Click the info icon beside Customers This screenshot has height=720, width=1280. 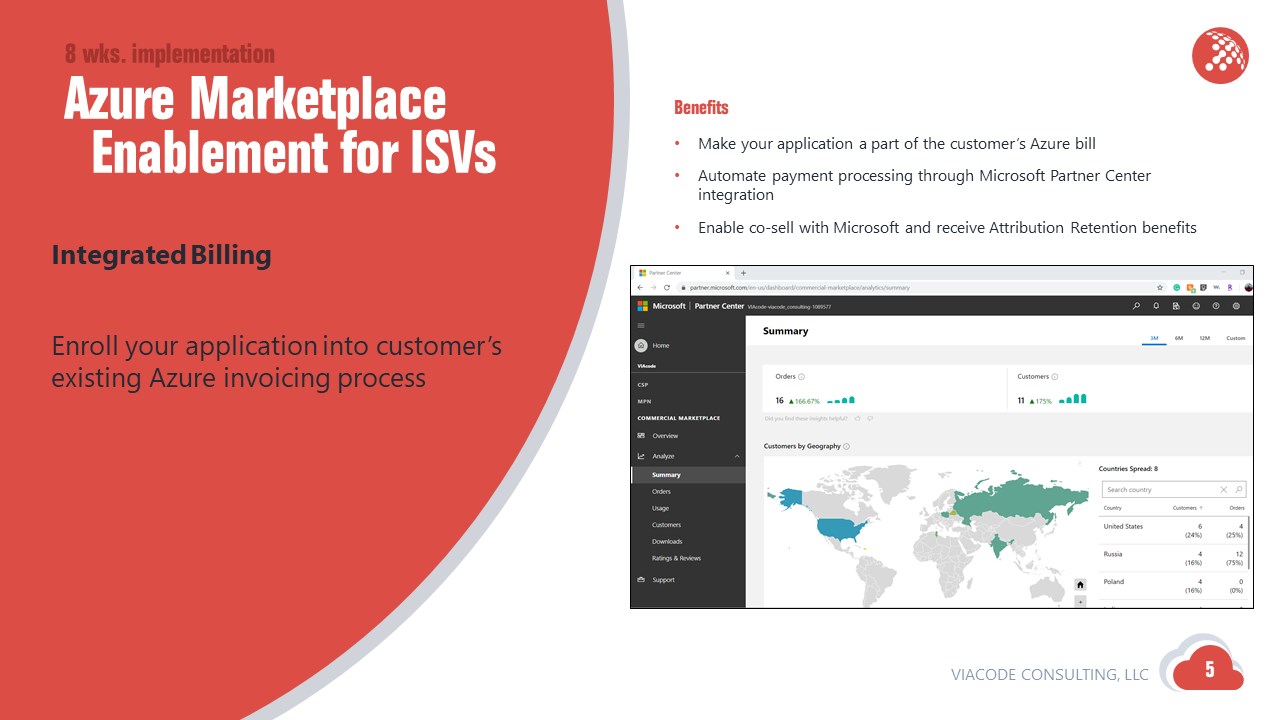(x=1055, y=377)
